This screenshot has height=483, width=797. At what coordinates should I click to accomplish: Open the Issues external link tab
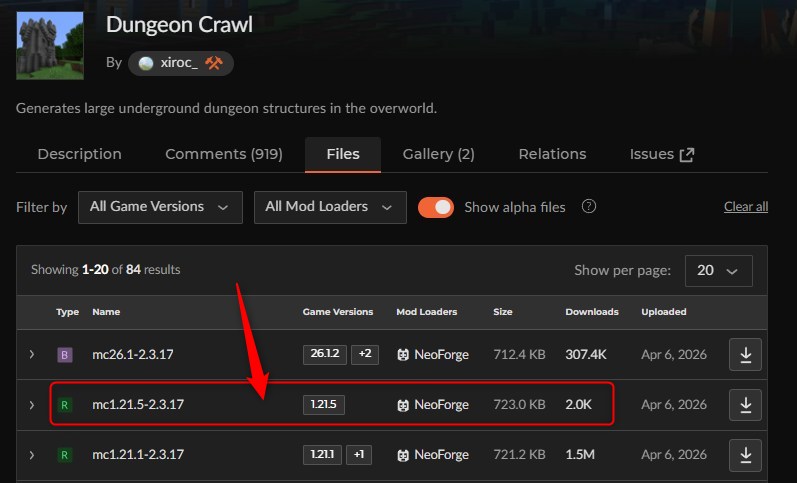point(662,154)
